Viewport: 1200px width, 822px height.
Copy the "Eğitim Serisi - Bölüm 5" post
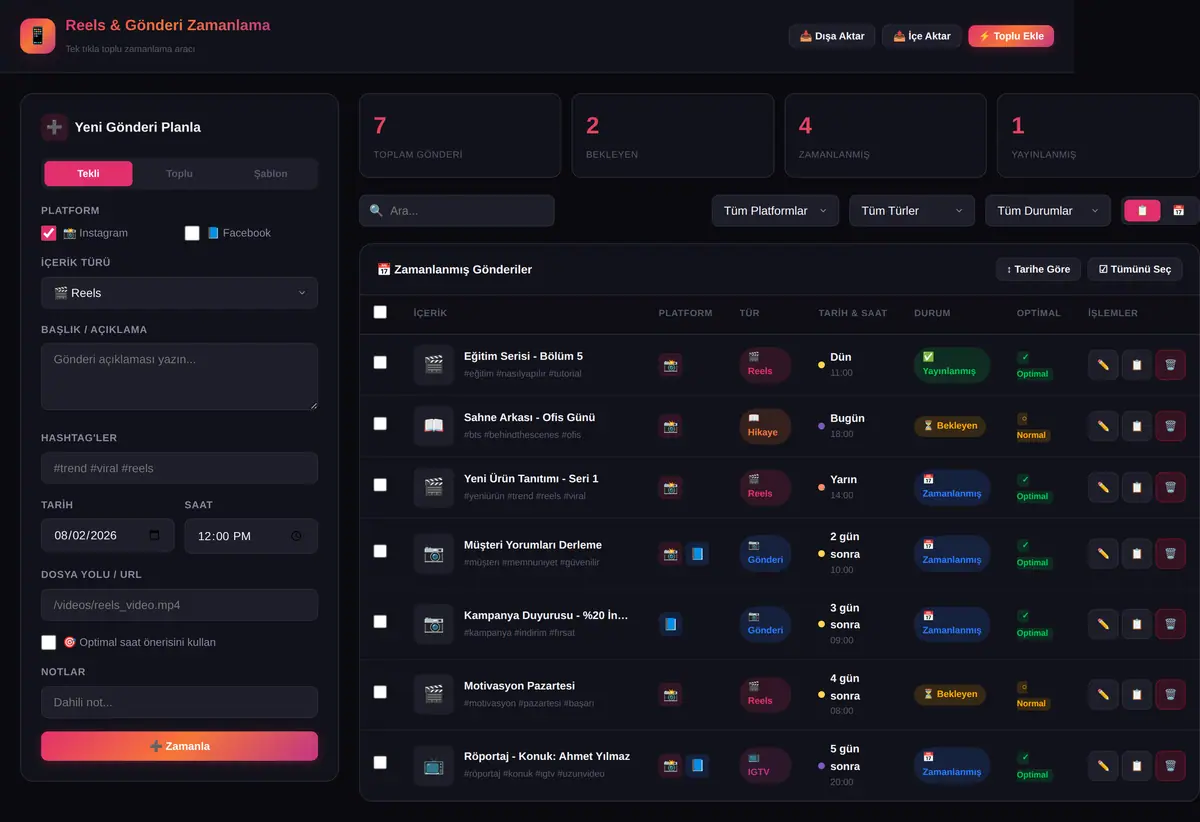pos(1137,365)
